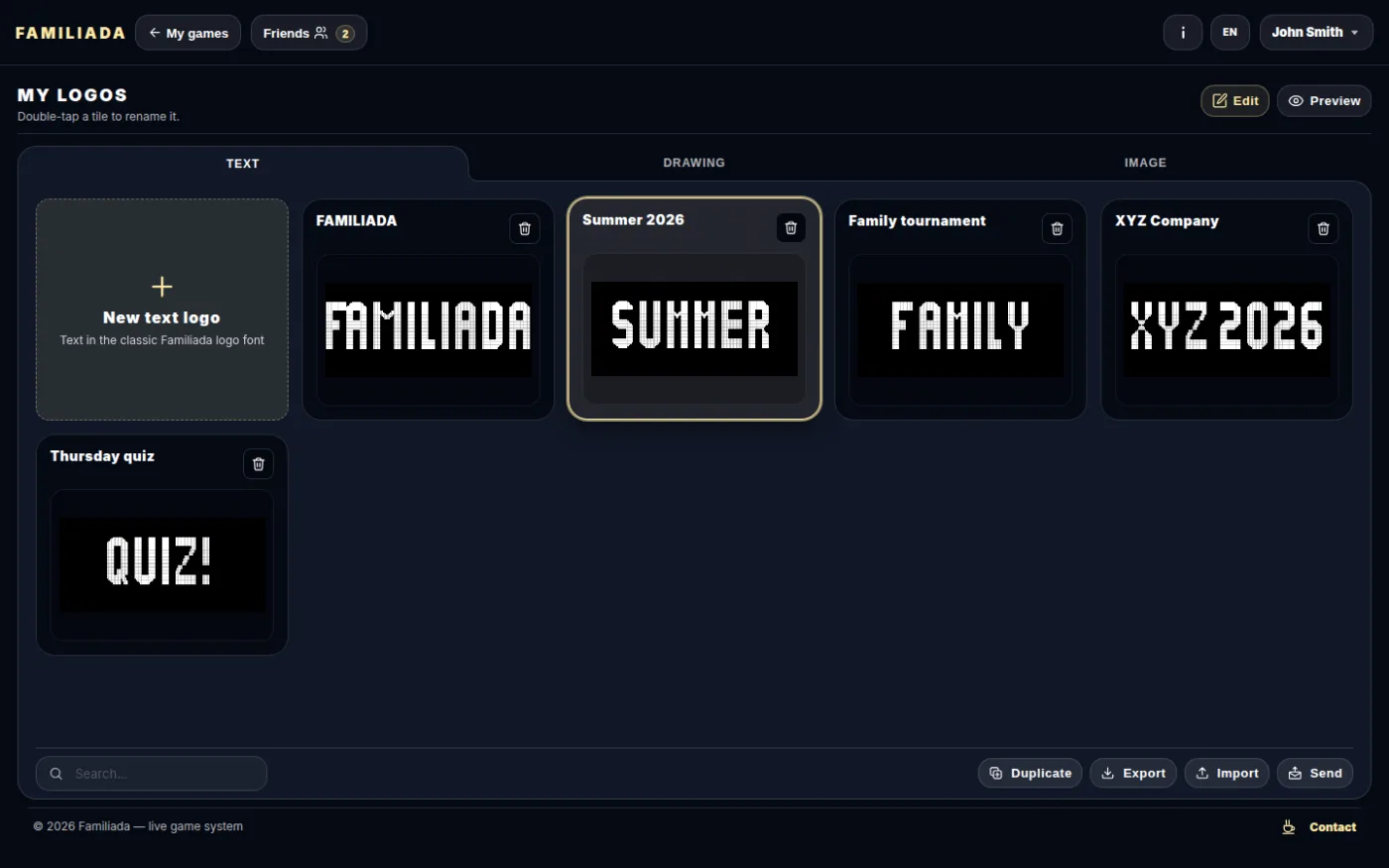Viewport: 1389px width, 868px height.
Task: Delete the Thursday quiz logo via trash icon
Action: pyautogui.click(x=258, y=464)
